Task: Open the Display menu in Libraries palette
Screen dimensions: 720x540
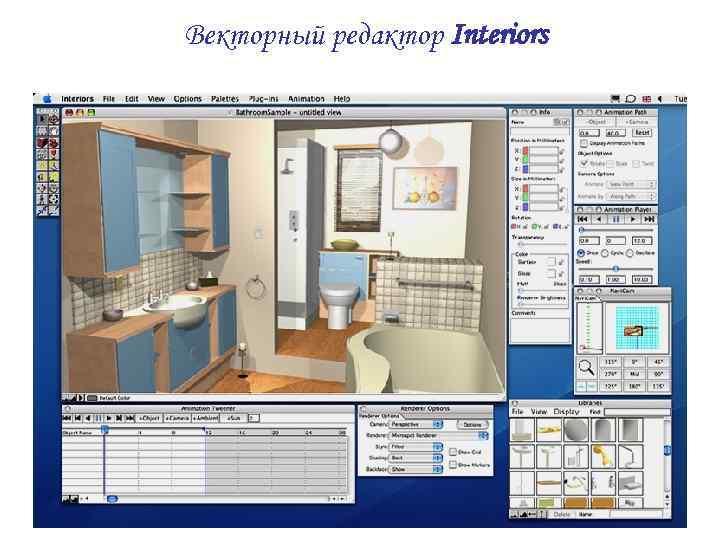Action: pyautogui.click(x=566, y=412)
